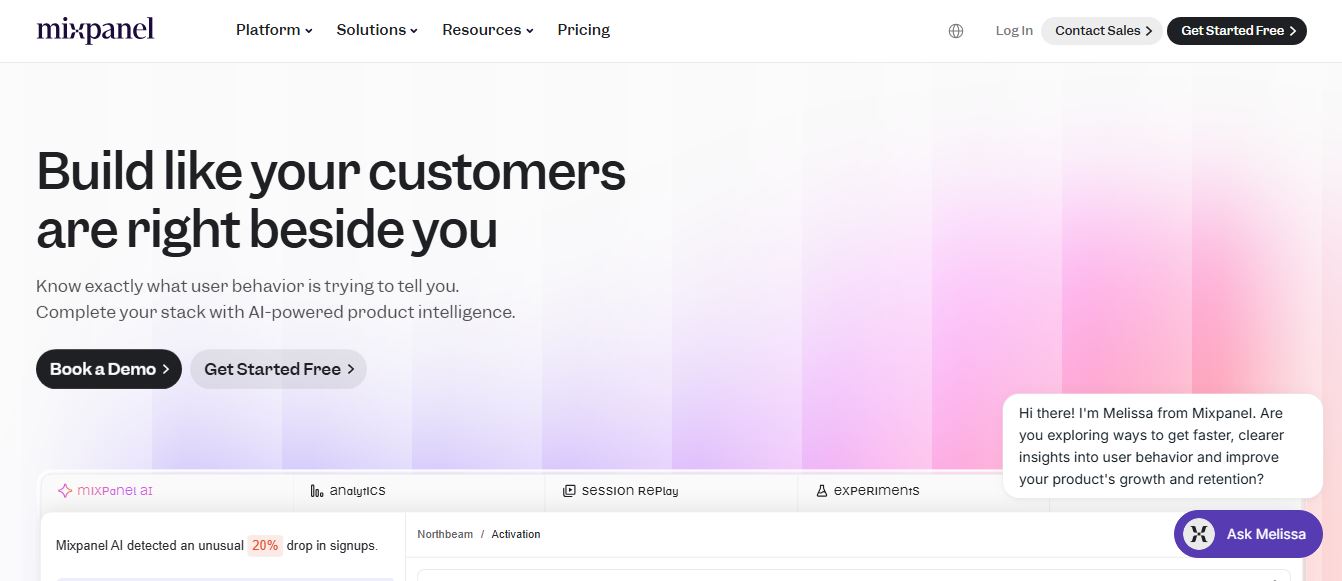The width and height of the screenshot is (1342, 581).
Task: Click the Contact Sales button
Action: click(x=1102, y=31)
